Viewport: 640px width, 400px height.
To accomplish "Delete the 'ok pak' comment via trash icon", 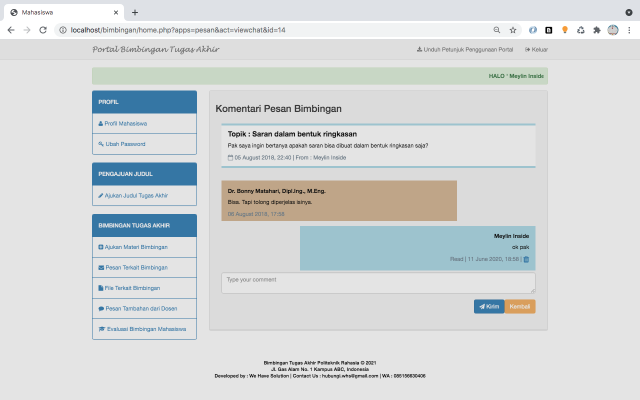I will pos(527,259).
